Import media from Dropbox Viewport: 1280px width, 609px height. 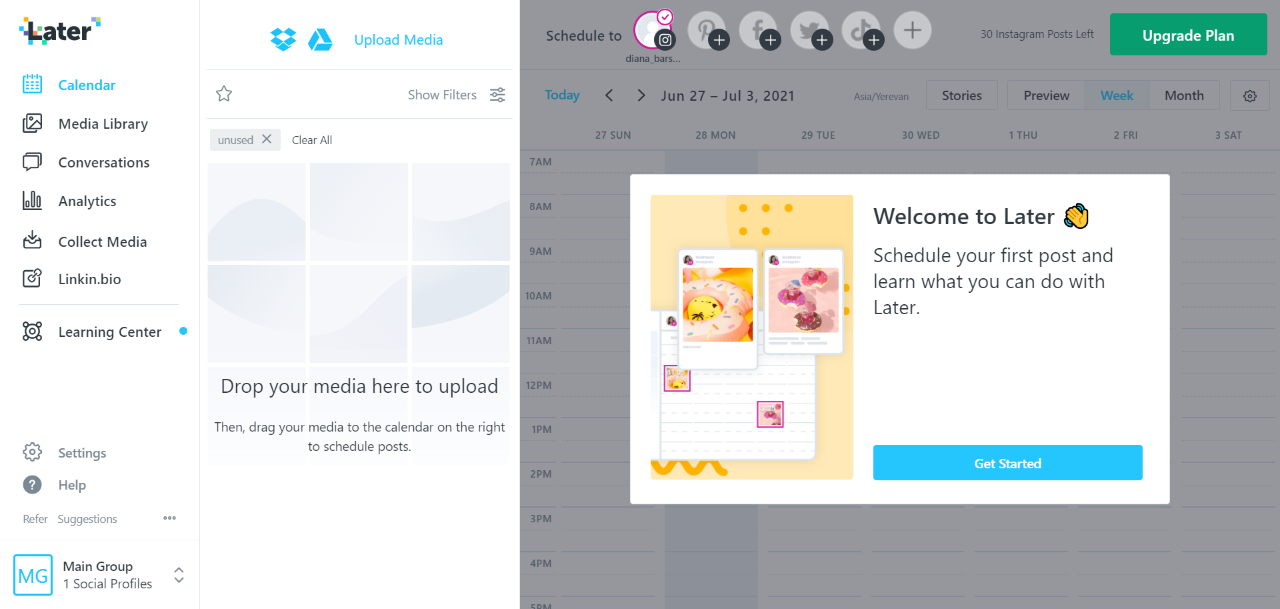pyautogui.click(x=283, y=40)
